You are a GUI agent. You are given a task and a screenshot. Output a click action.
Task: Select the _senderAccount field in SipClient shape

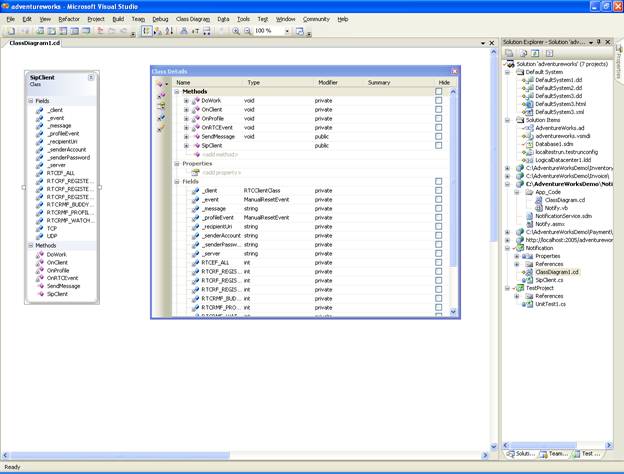point(66,150)
